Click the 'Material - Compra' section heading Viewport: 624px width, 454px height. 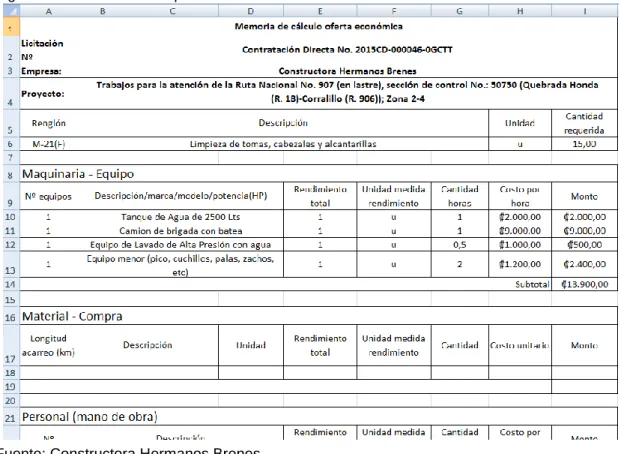(72, 316)
